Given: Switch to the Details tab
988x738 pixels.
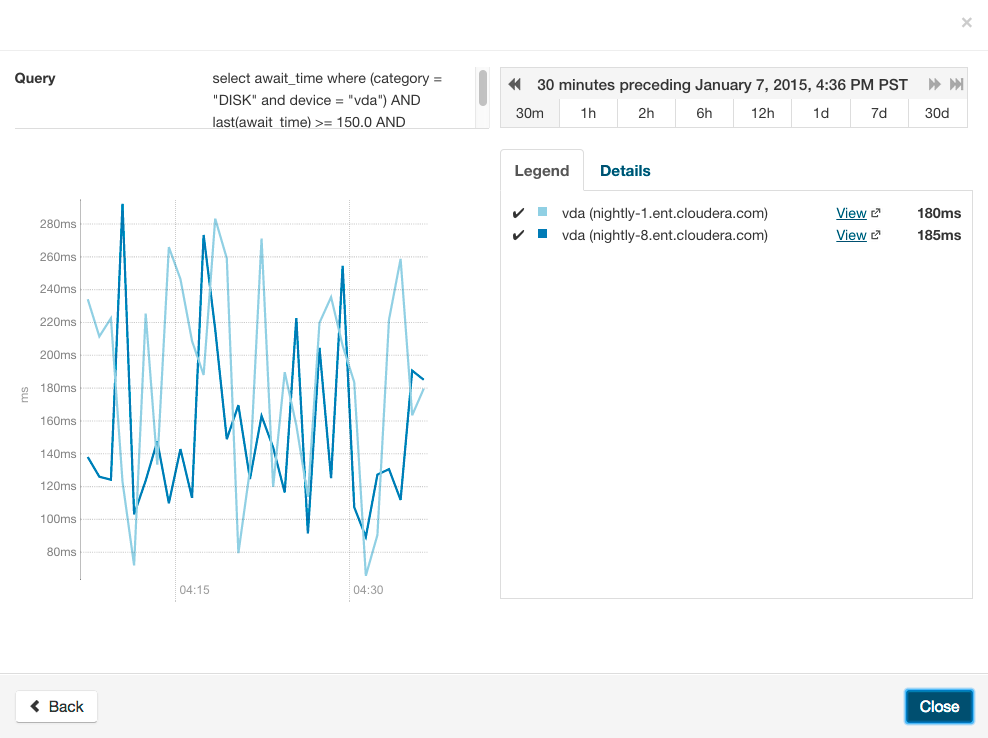Looking at the screenshot, I should click(x=625, y=171).
